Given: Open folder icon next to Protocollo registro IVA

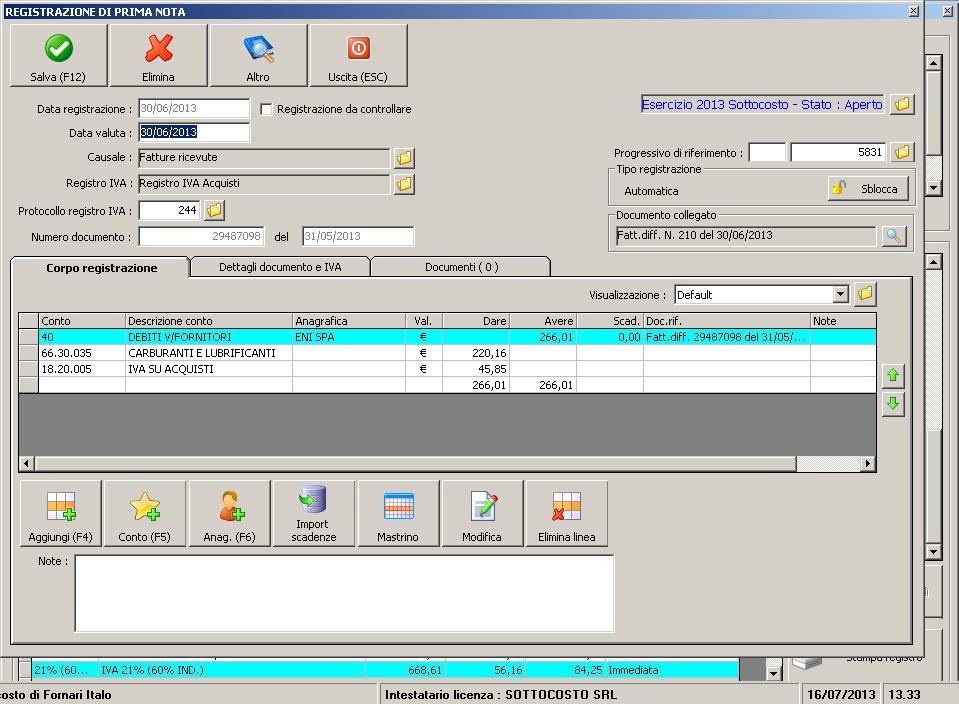Looking at the screenshot, I should (x=214, y=210).
